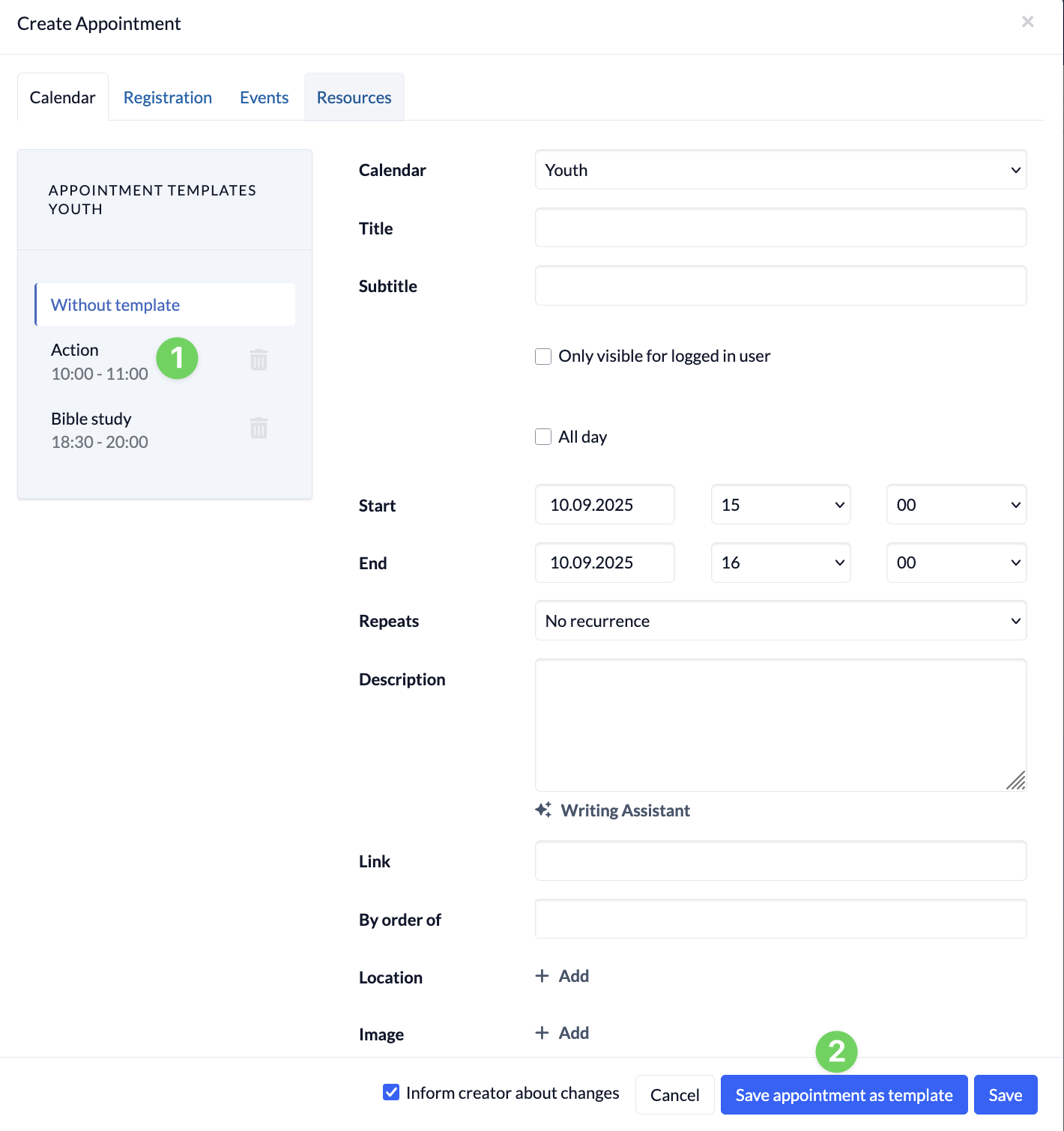This screenshot has width=1064, height=1131.
Task: Click into the Description text area
Action: click(781, 725)
